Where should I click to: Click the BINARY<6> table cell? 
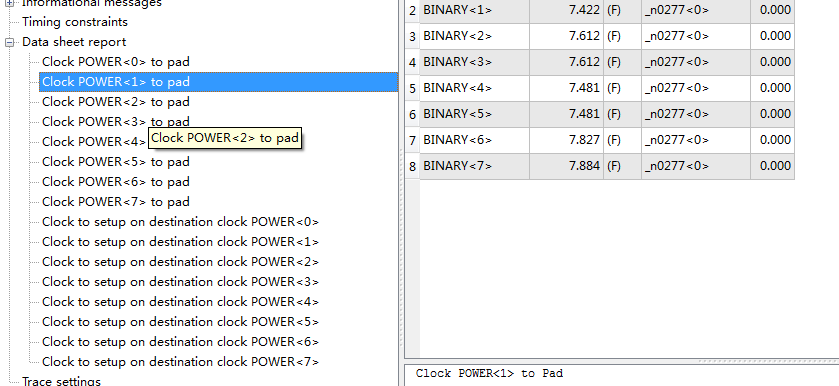click(475, 140)
